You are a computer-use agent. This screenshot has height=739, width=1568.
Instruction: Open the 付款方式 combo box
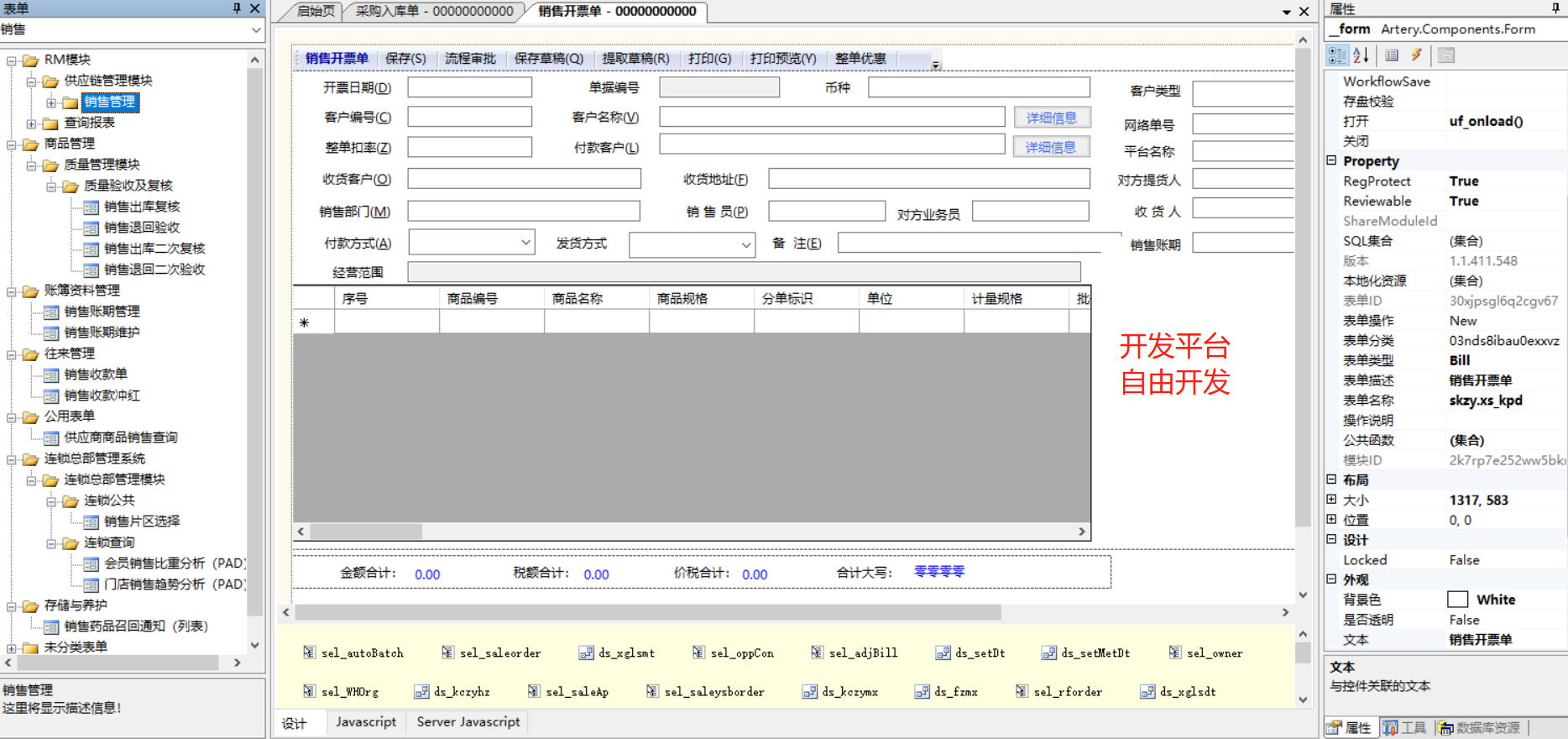(525, 243)
